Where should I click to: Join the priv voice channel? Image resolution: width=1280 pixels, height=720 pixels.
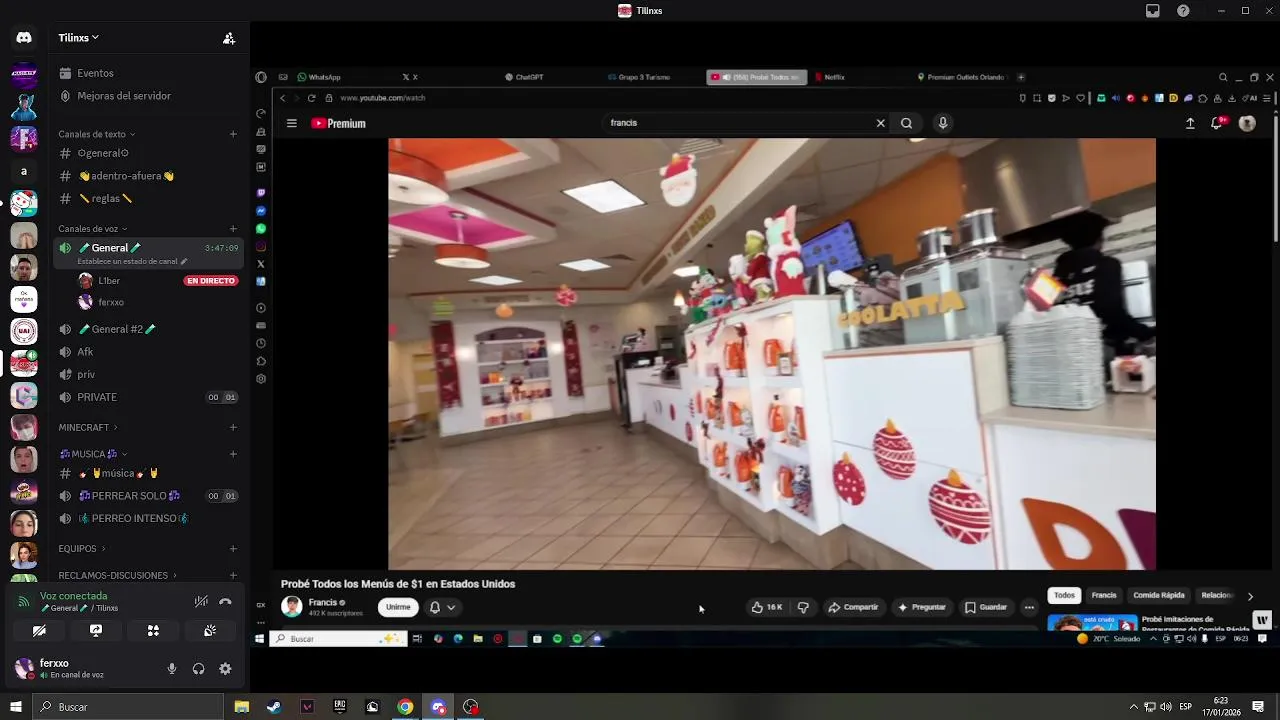point(148,375)
